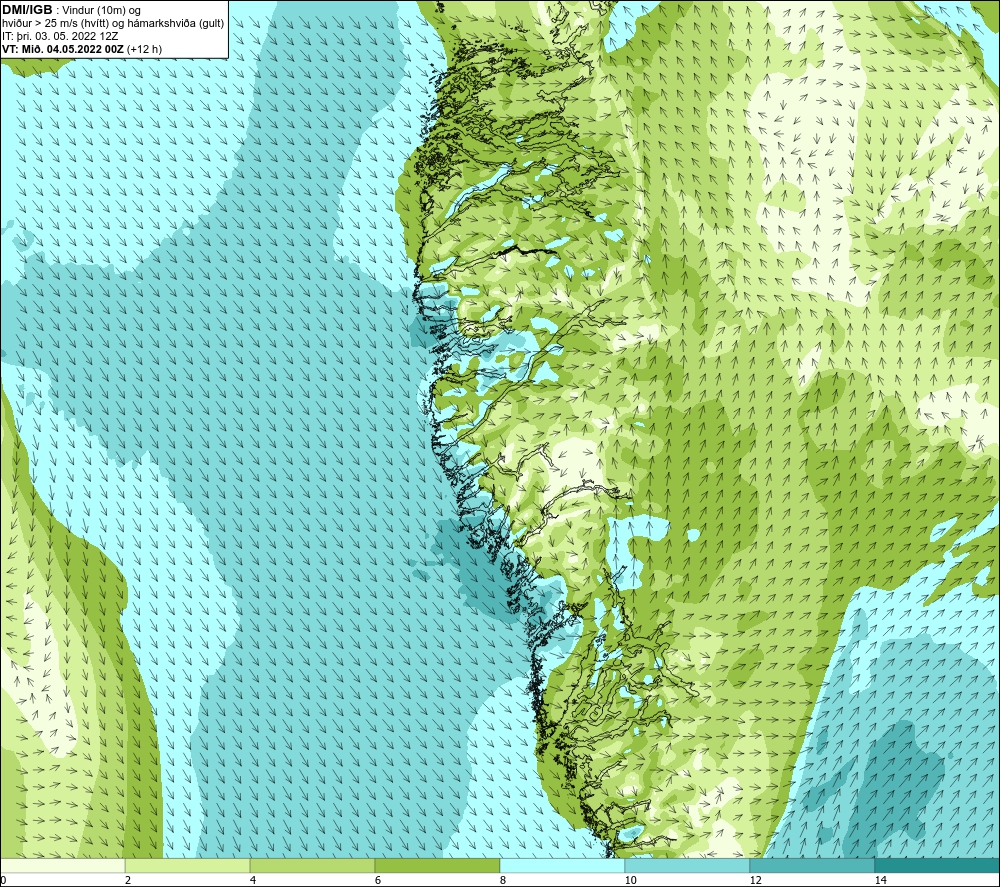Click the cyan 10–12 m/s legend swatch
The height and width of the screenshot is (887, 1000).
pos(688,866)
